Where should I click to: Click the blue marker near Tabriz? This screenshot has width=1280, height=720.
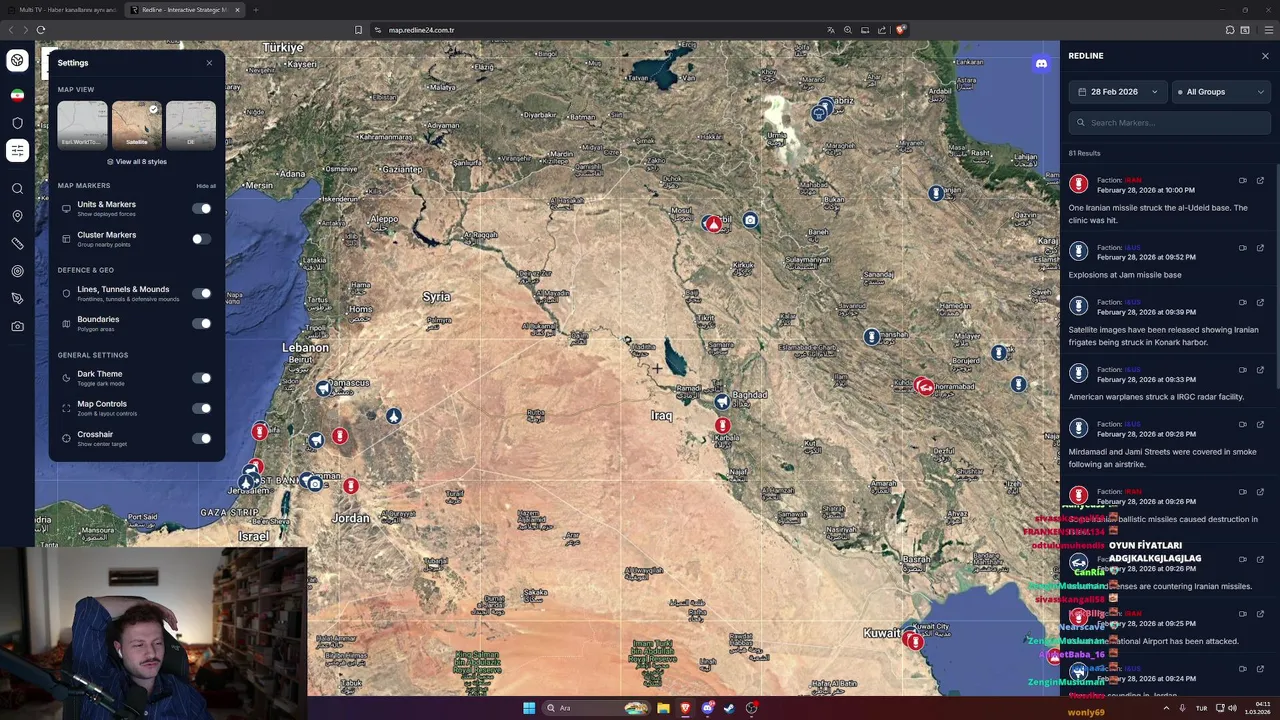click(820, 113)
